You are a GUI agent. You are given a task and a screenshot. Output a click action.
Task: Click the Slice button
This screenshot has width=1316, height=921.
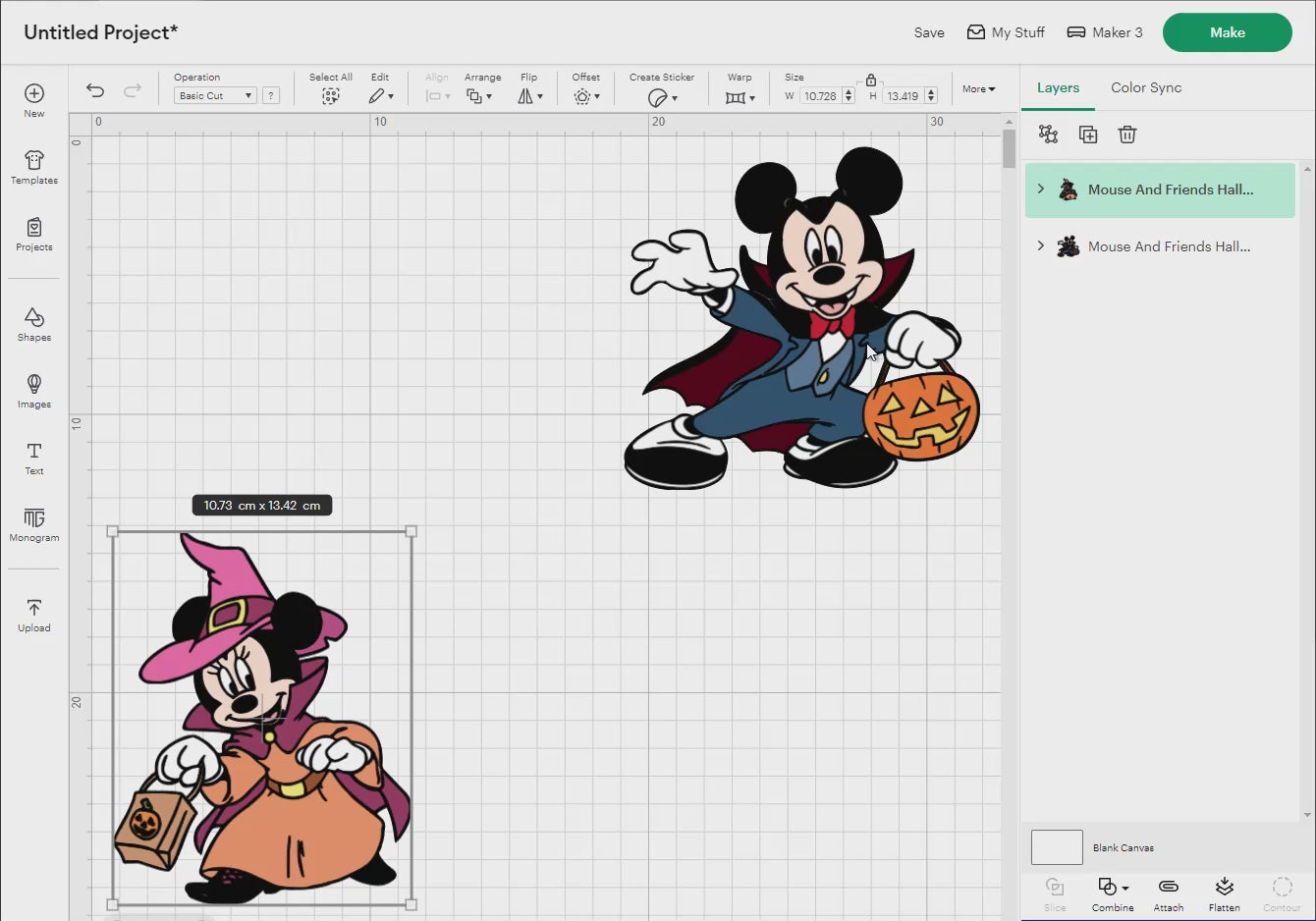1055,894
